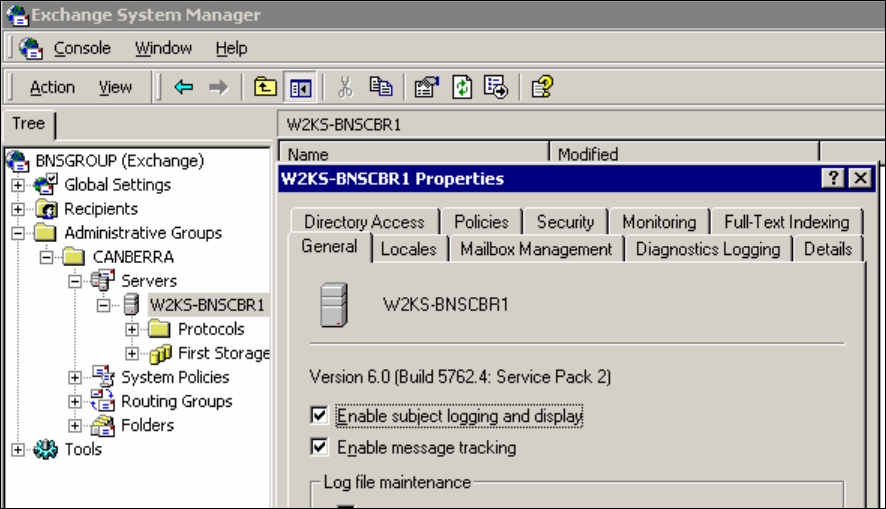Screen dimensions: 886x509
Task: Collapse the W2KS-BNSCBR1 server node
Action: point(103,306)
